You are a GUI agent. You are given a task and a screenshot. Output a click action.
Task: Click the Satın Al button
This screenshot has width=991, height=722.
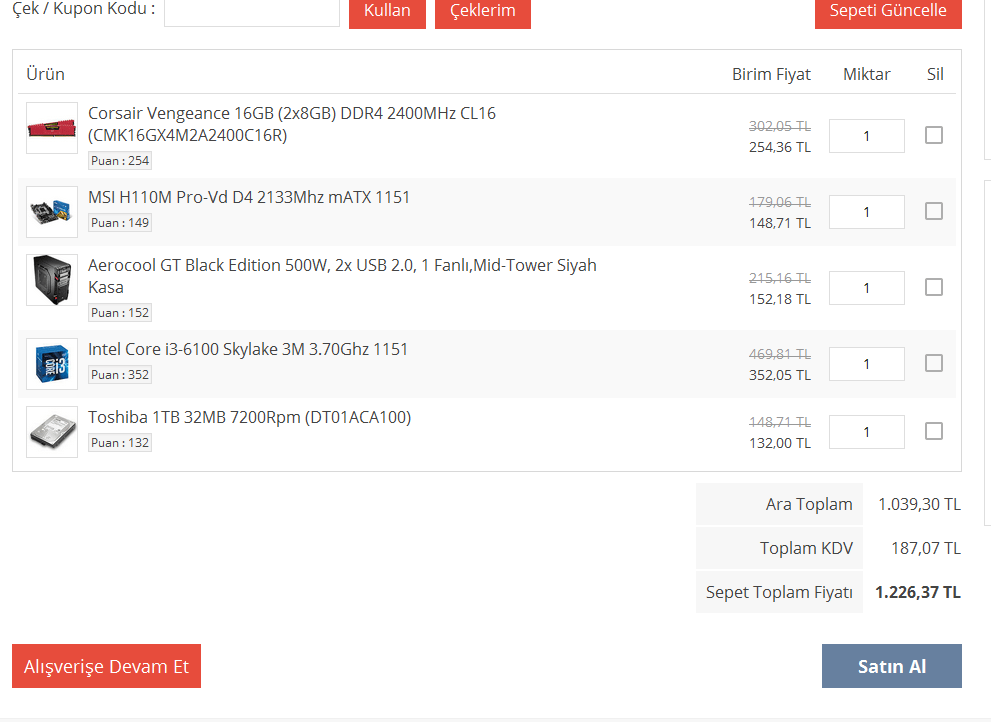tap(892, 666)
